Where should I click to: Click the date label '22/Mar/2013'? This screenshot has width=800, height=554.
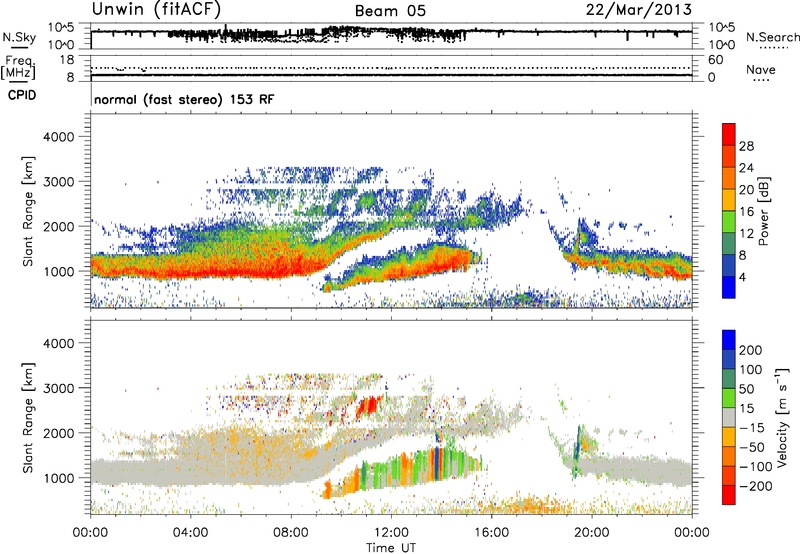click(638, 9)
